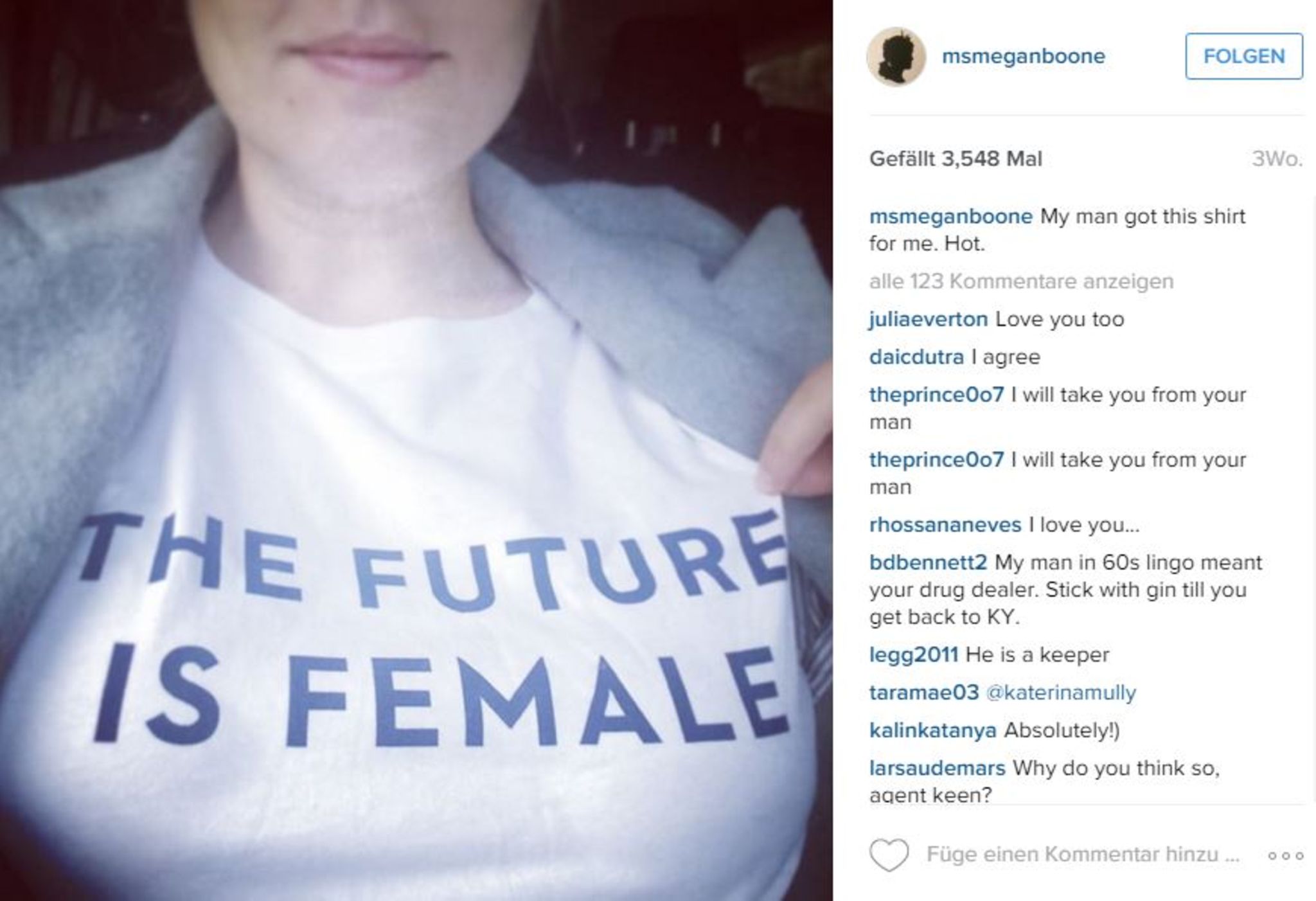1316x901 pixels.
Task: Open larsaudemars commenter profile
Action: pyautogui.click(x=937, y=768)
